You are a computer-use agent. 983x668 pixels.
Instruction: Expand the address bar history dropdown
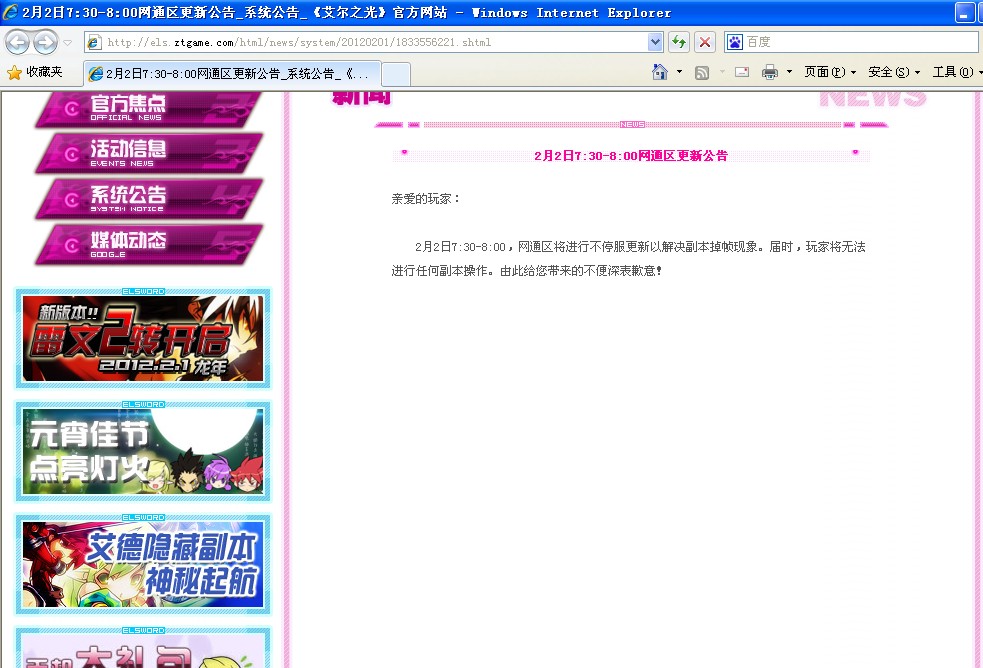coord(655,43)
